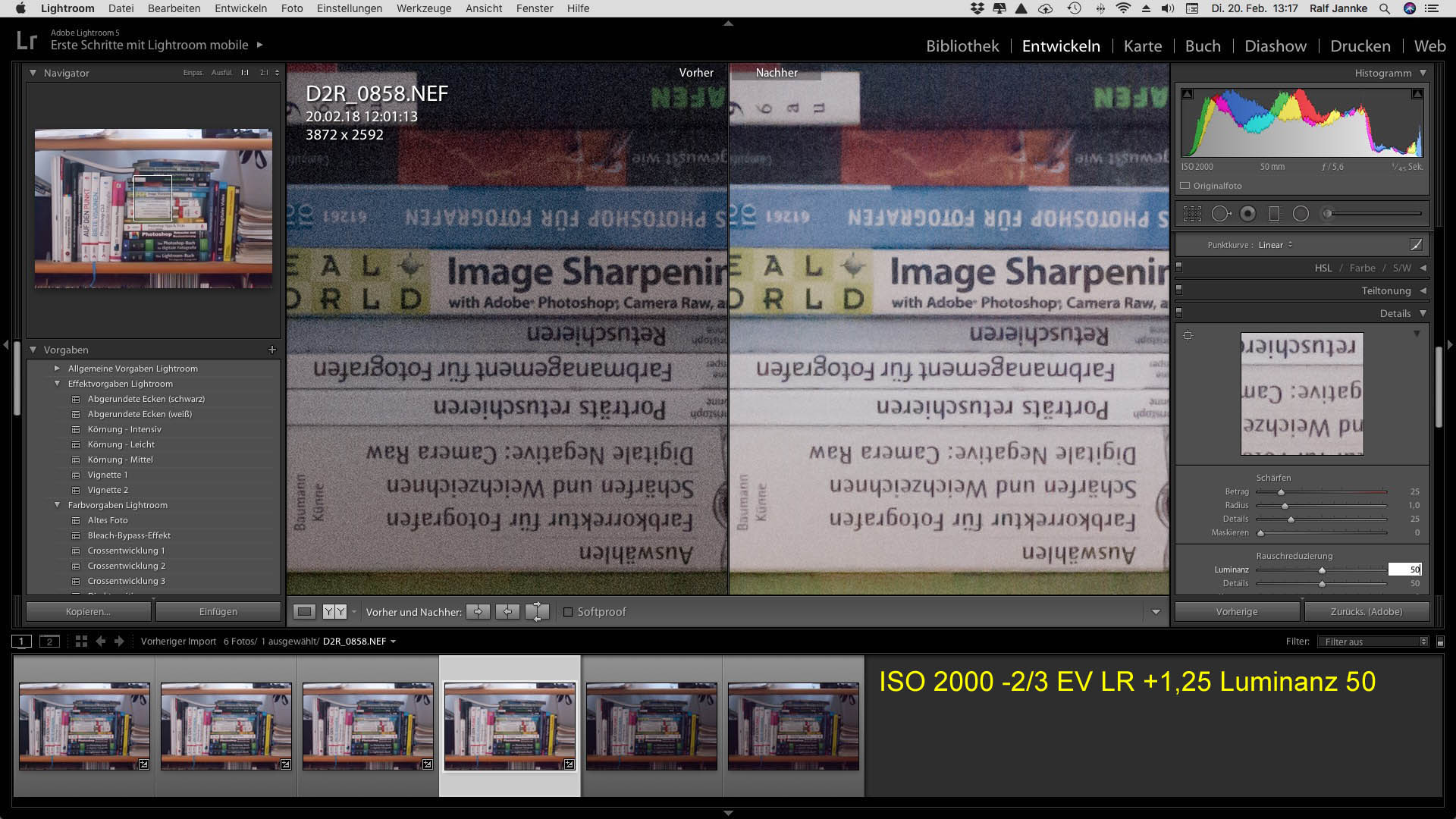Show second window display 2
The image size is (1456, 819).
point(49,642)
